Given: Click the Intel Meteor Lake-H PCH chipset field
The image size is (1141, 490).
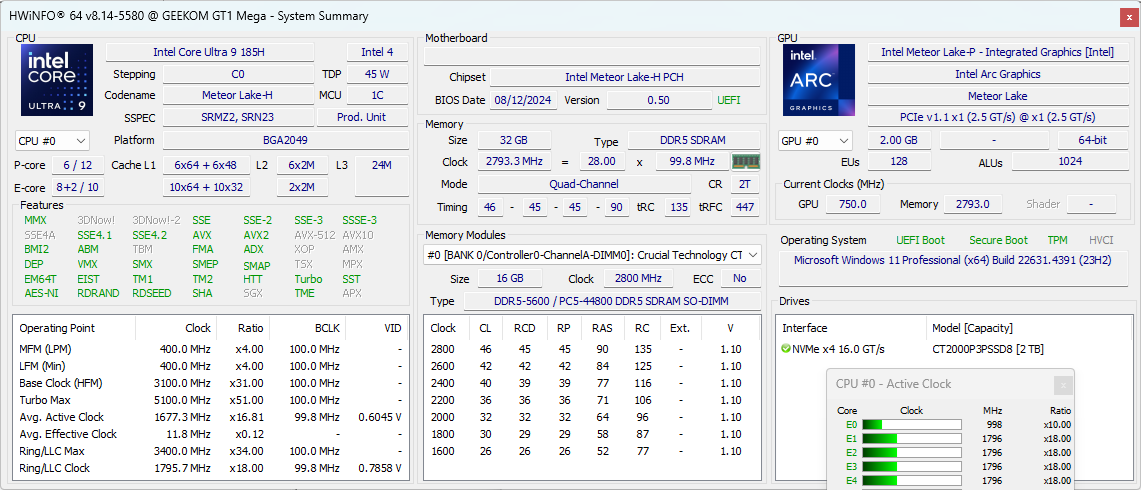Looking at the screenshot, I should point(624,77).
